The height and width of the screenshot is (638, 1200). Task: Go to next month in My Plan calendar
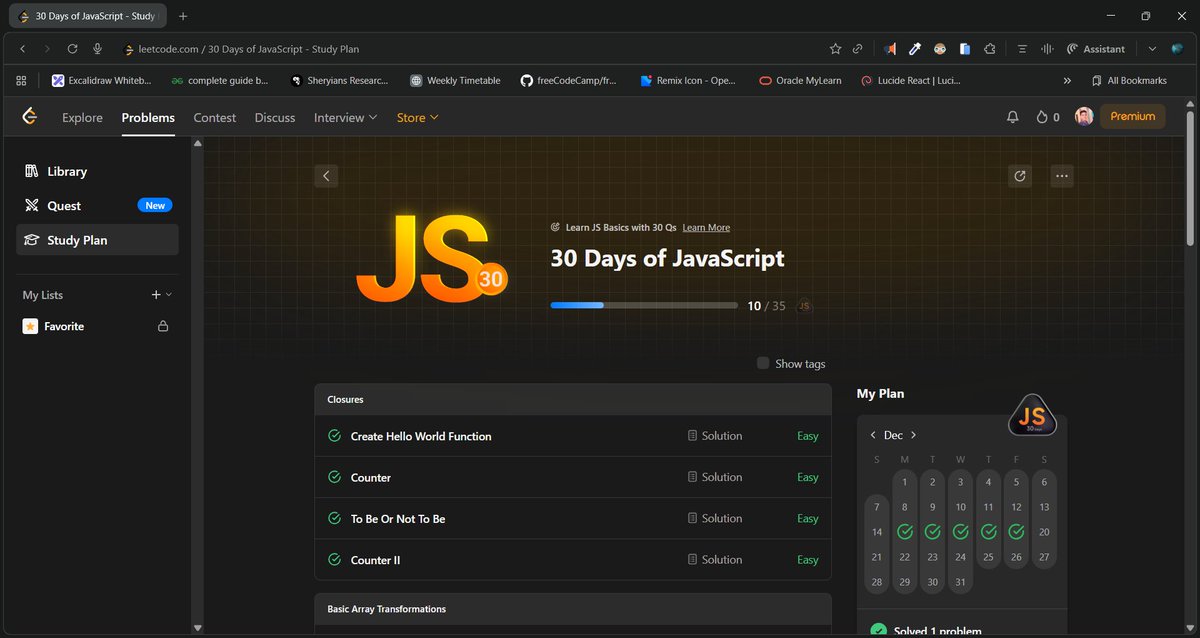(913, 435)
